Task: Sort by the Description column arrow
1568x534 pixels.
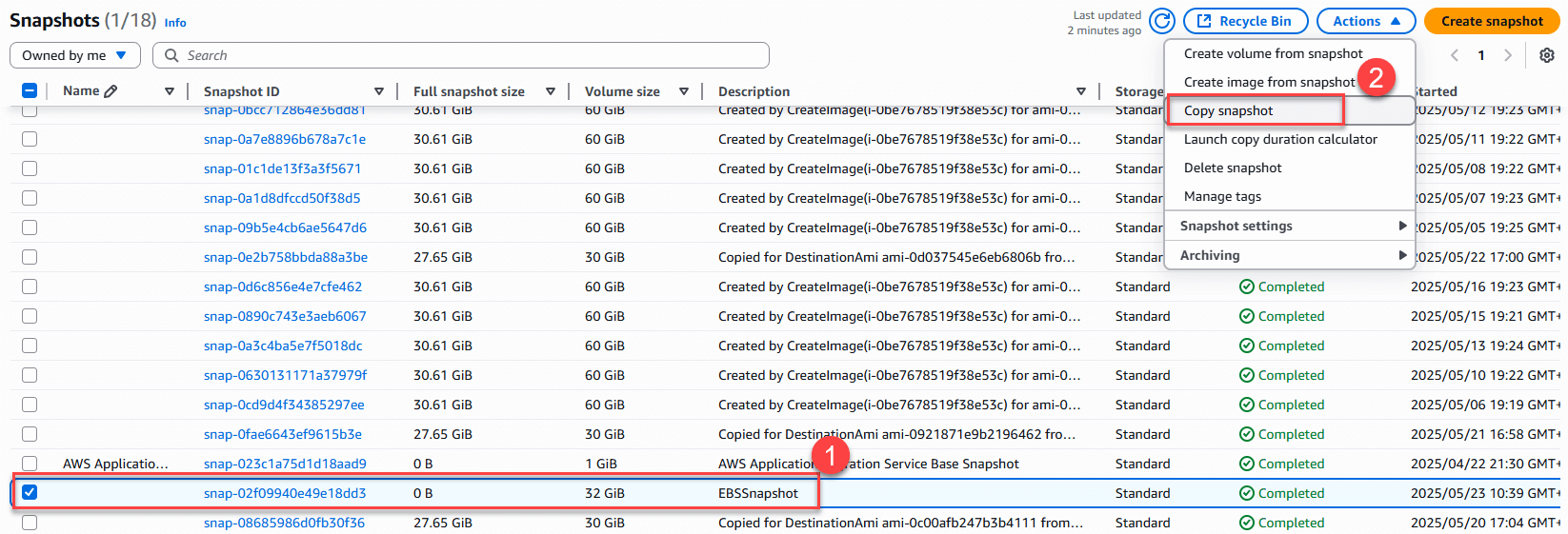Action: click(1080, 91)
